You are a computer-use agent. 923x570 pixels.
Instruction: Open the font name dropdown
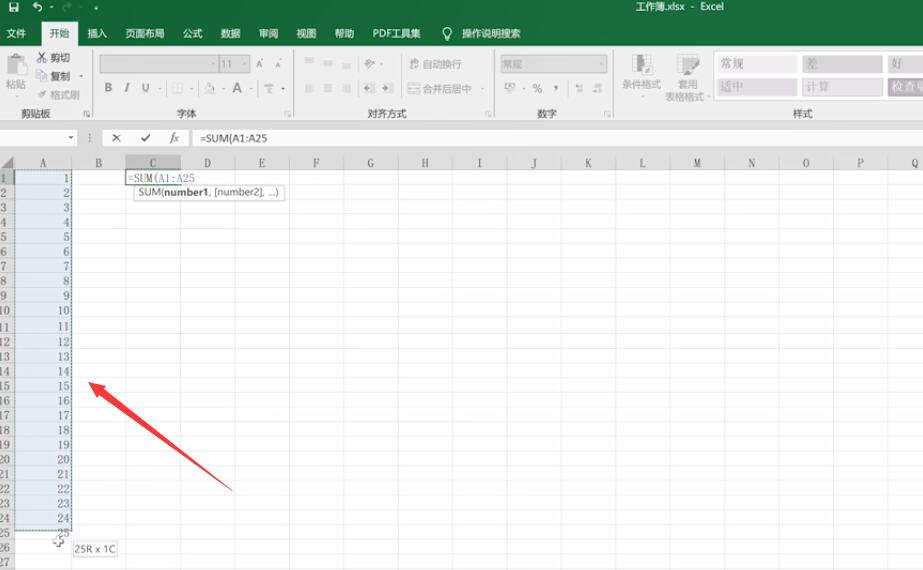[213, 64]
